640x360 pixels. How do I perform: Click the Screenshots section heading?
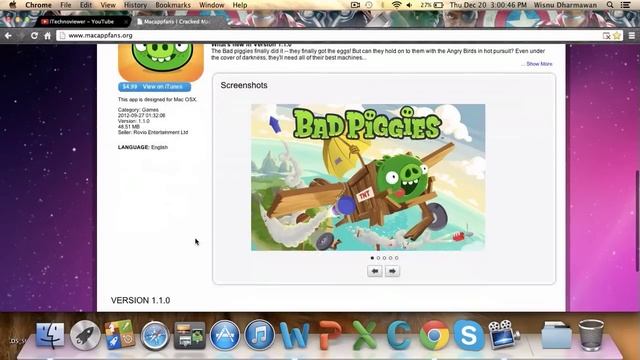pyautogui.click(x=244, y=85)
